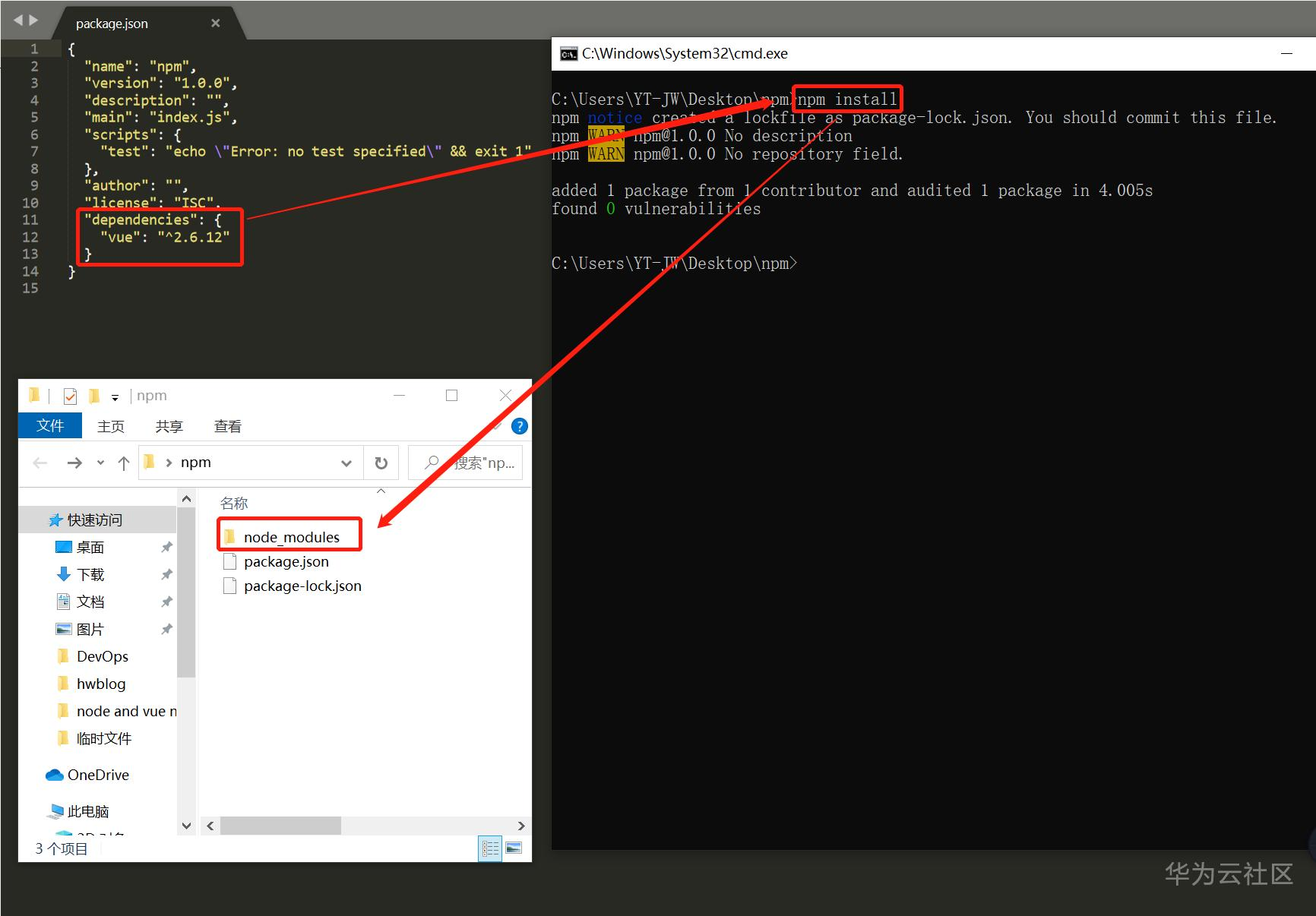This screenshot has height=916, width=1316.
Task: Select the node_modules folder
Action: point(292,537)
